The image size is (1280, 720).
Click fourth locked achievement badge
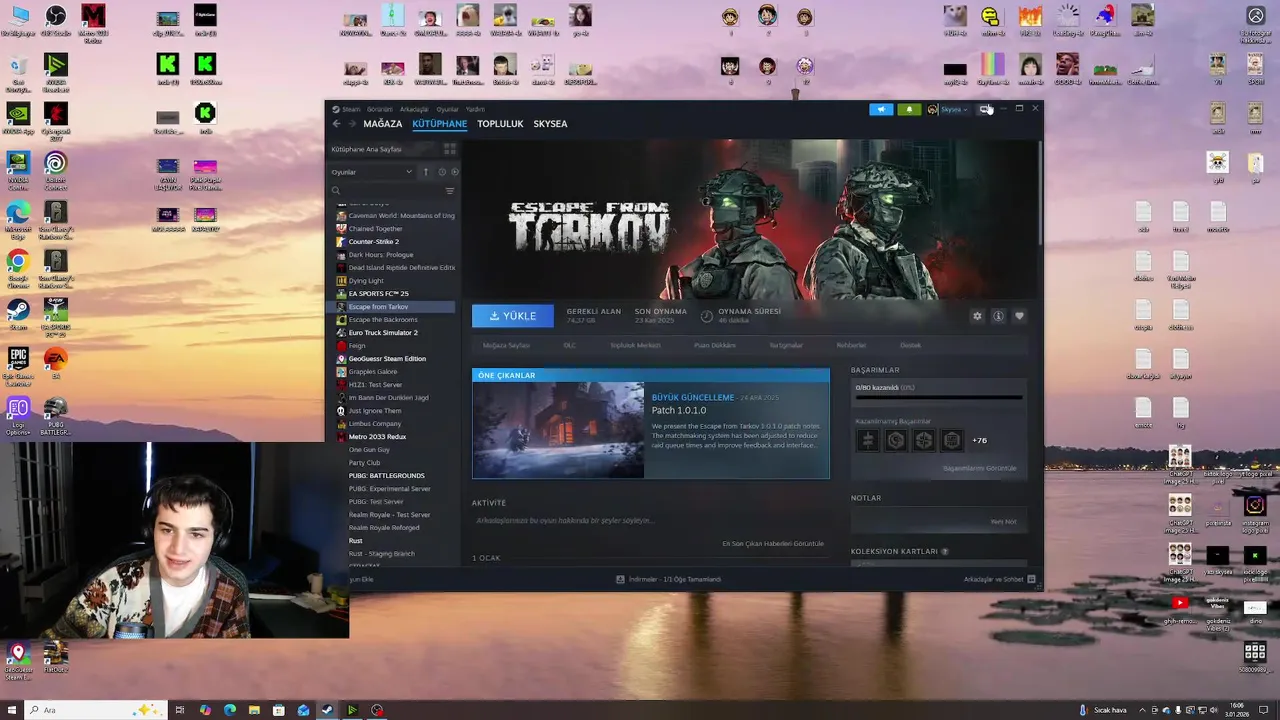(x=952, y=440)
